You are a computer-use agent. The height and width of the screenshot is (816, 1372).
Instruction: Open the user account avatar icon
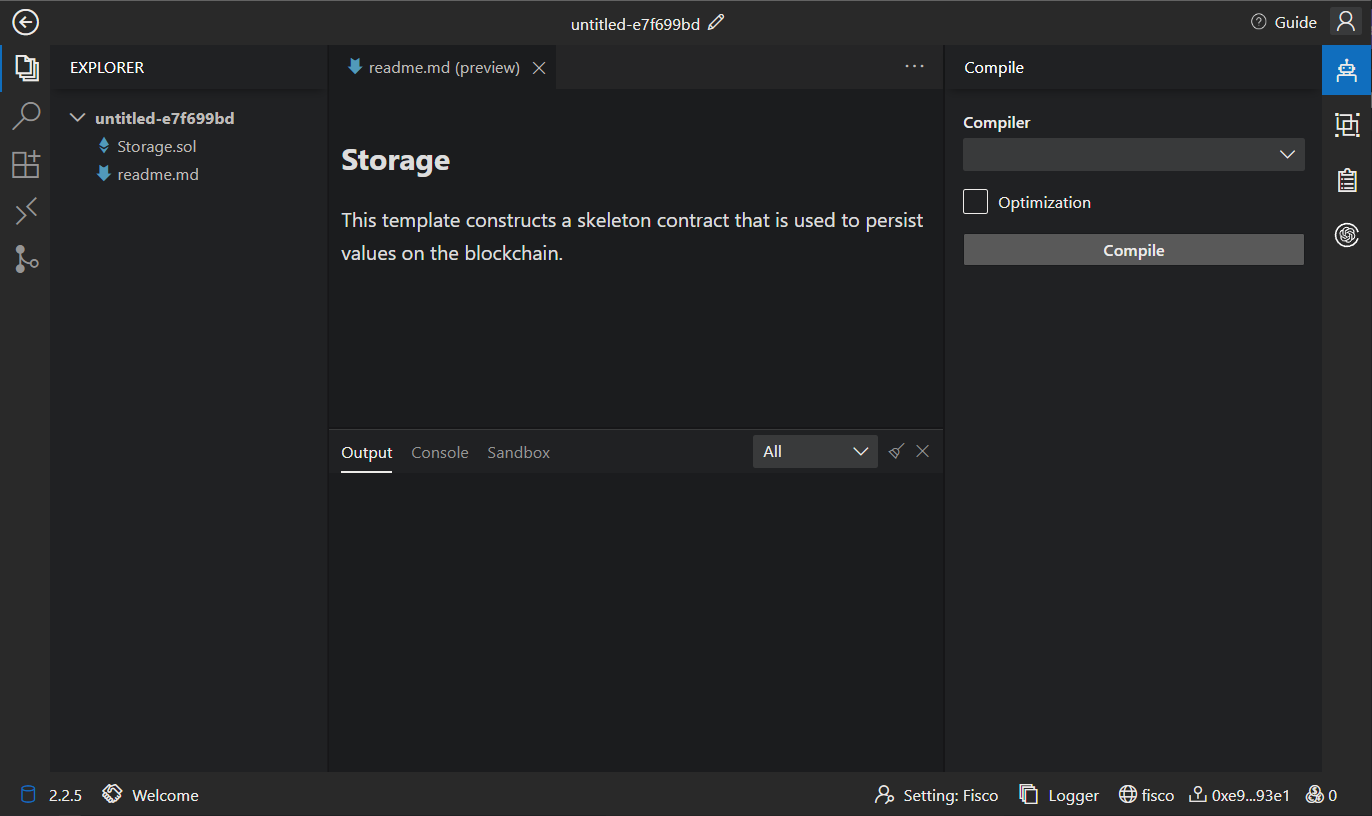coord(1345,22)
